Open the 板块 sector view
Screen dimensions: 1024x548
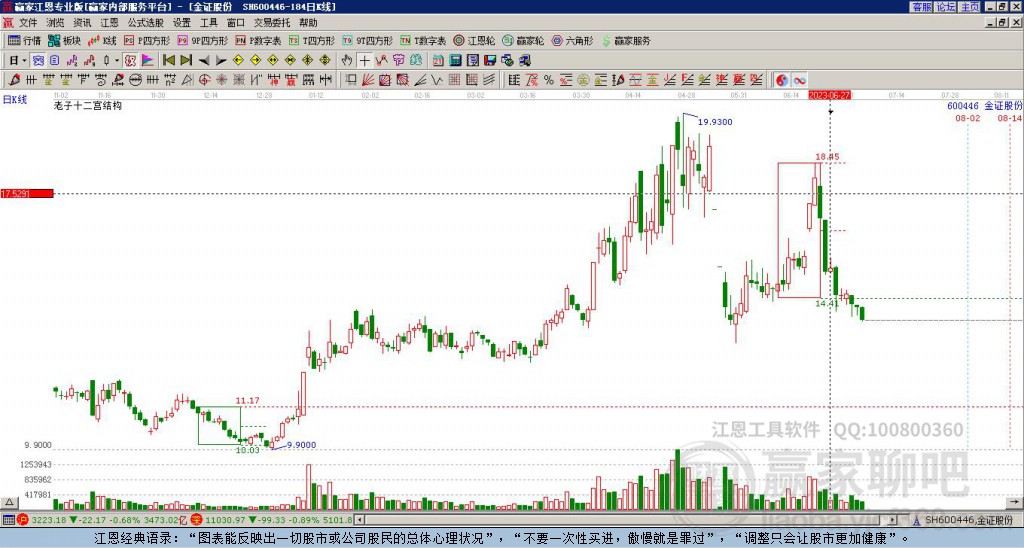point(64,40)
